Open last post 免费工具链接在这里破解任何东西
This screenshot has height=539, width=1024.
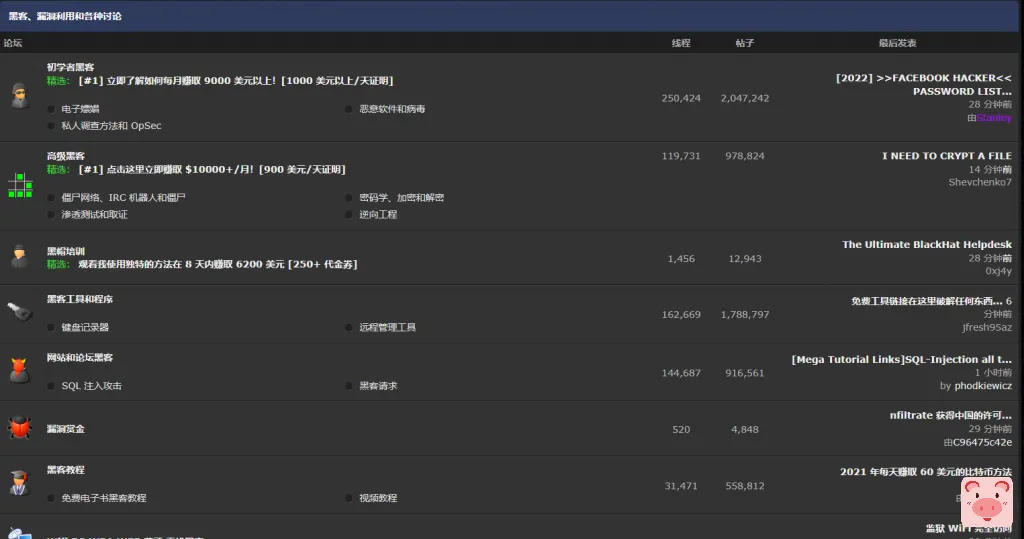click(927, 301)
